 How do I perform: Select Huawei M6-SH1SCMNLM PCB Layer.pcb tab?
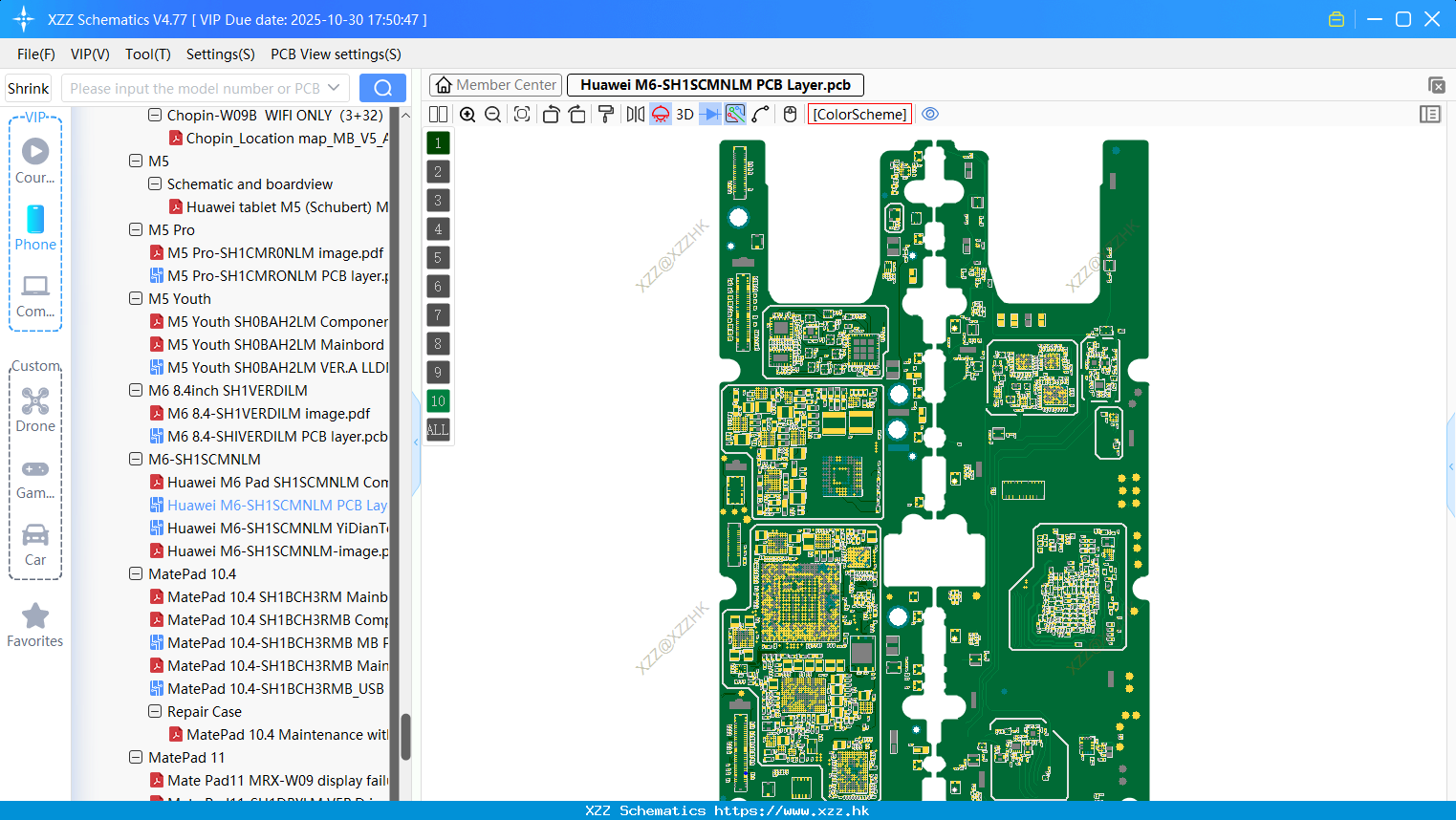[715, 85]
